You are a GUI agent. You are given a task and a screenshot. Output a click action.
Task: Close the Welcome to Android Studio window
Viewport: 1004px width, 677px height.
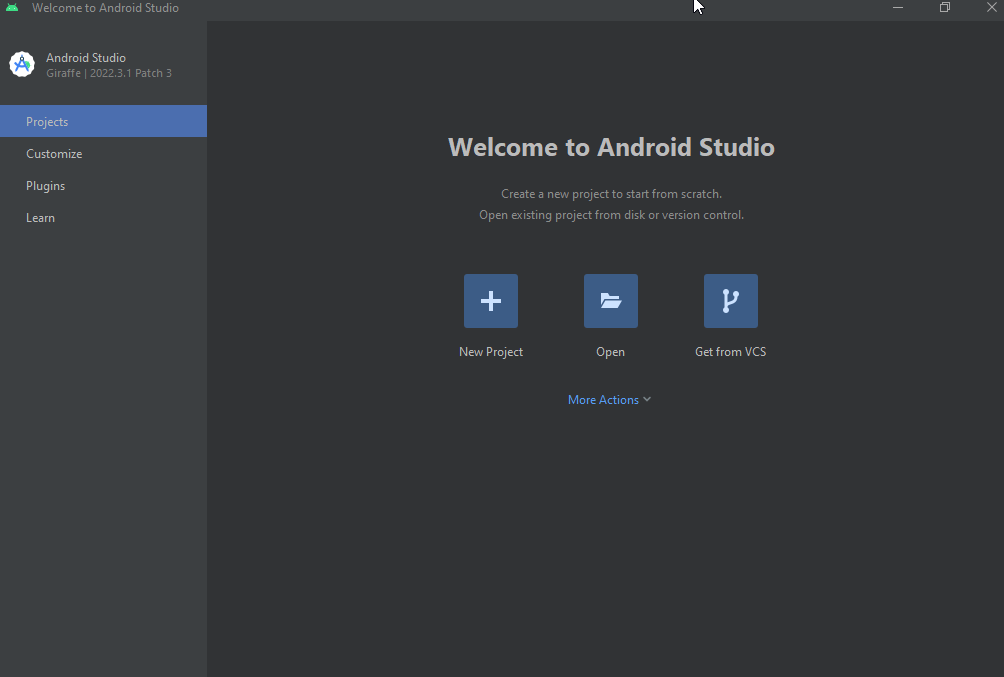click(991, 8)
